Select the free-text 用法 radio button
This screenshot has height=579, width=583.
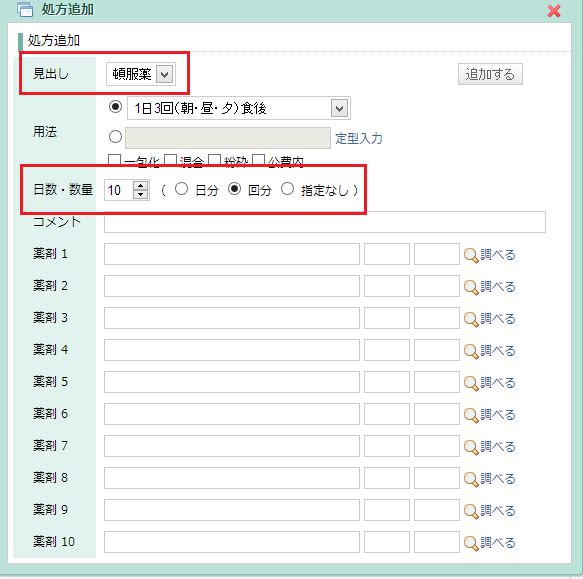(115, 137)
